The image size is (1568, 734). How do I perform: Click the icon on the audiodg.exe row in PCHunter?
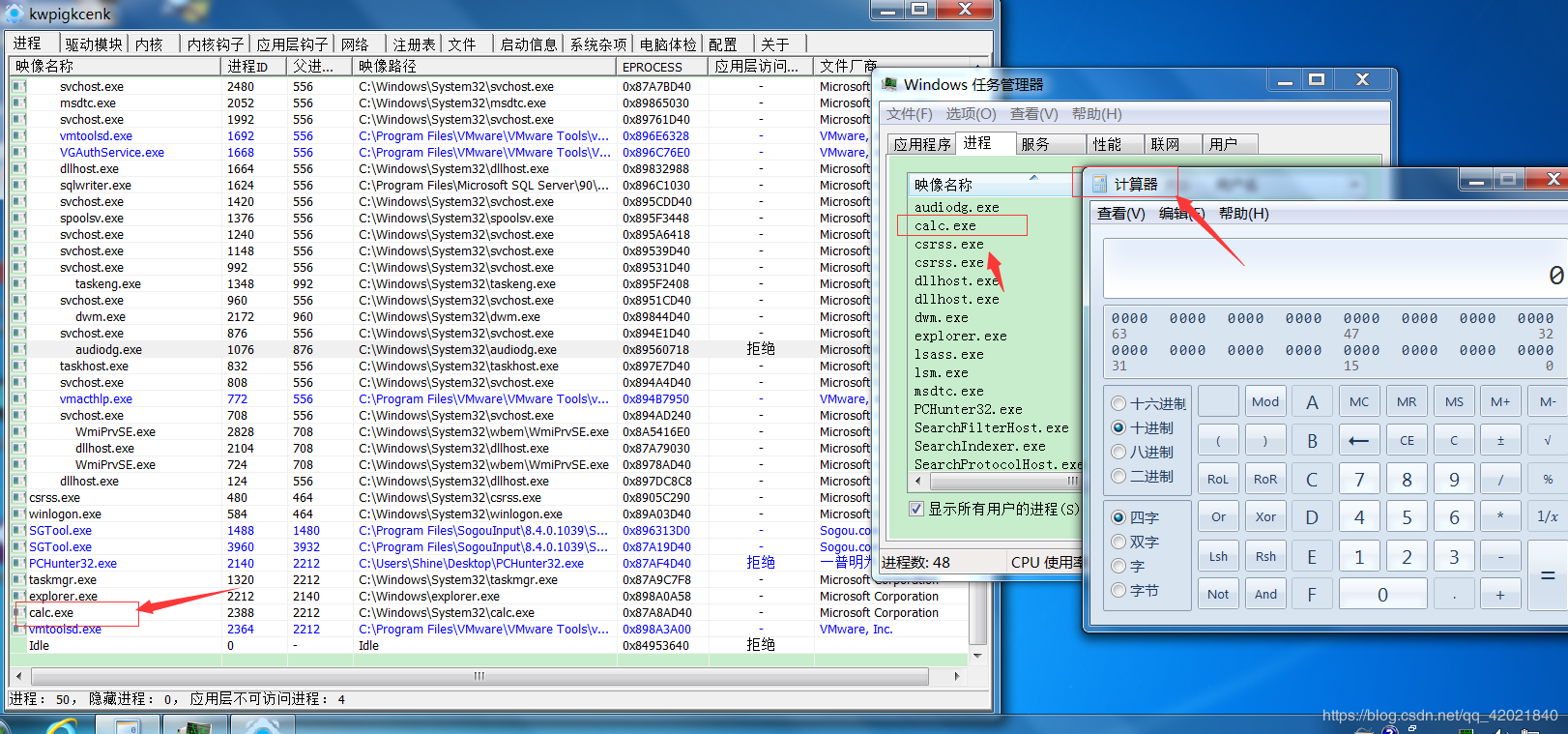point(18,350)
